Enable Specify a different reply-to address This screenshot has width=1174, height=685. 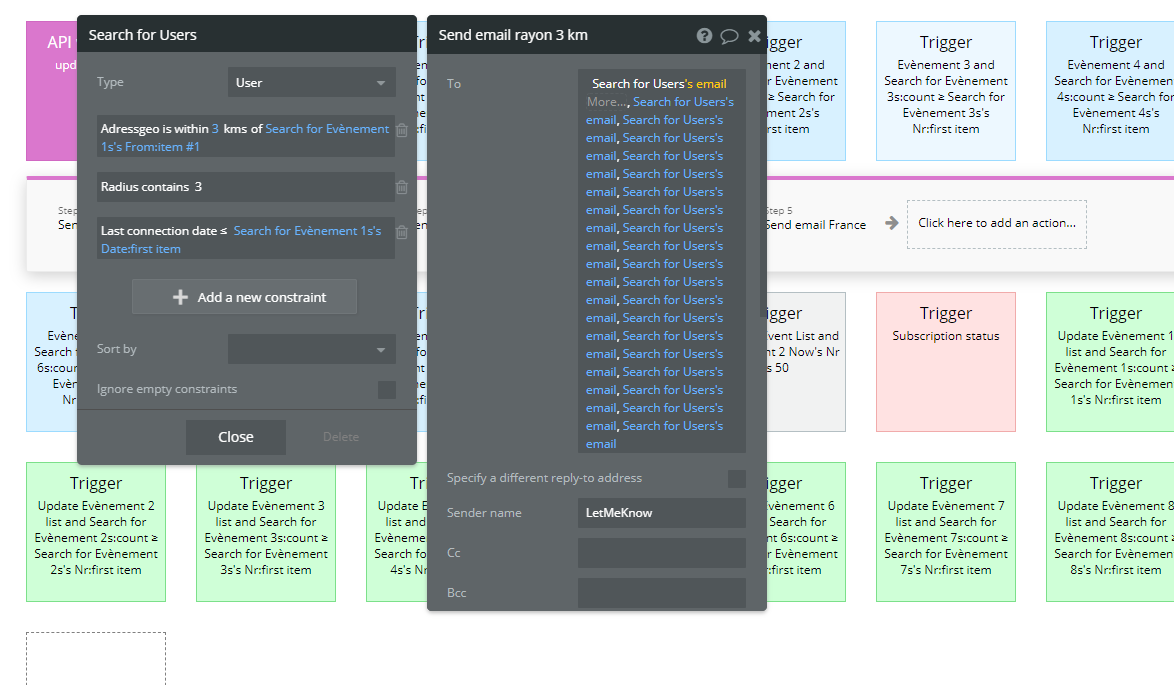(737, 479)
